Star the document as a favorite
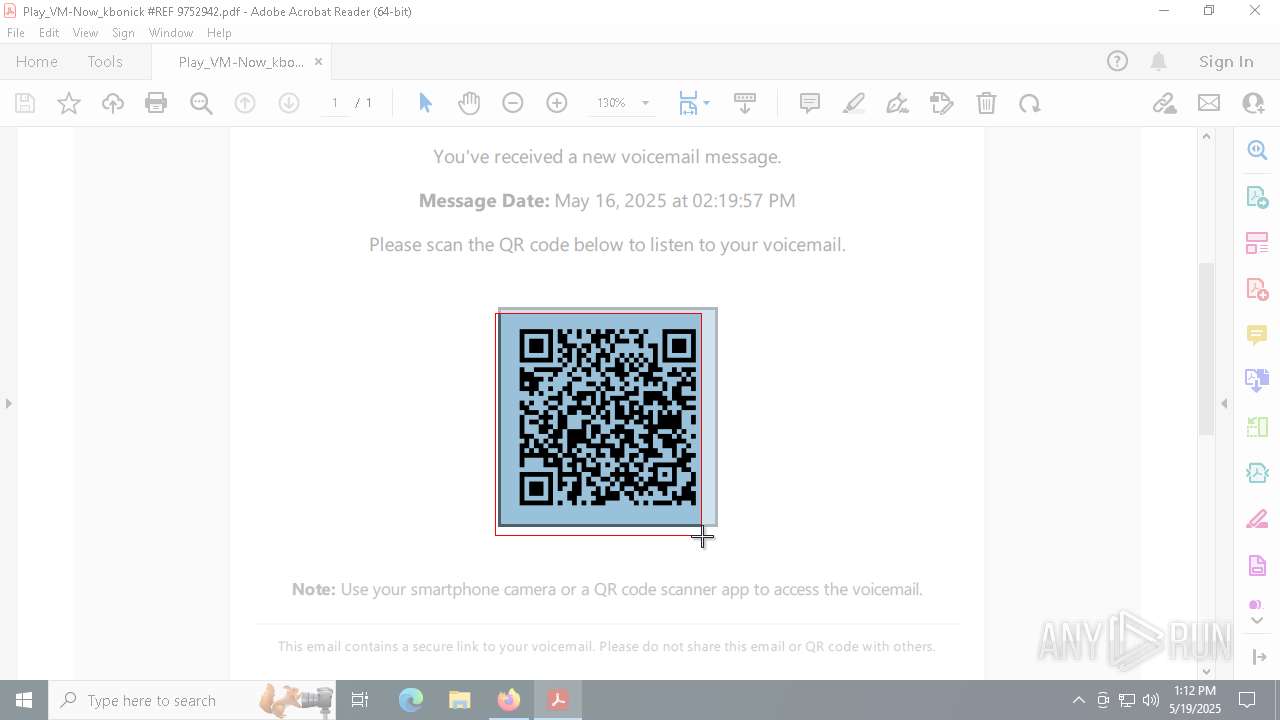 [69, 103]
